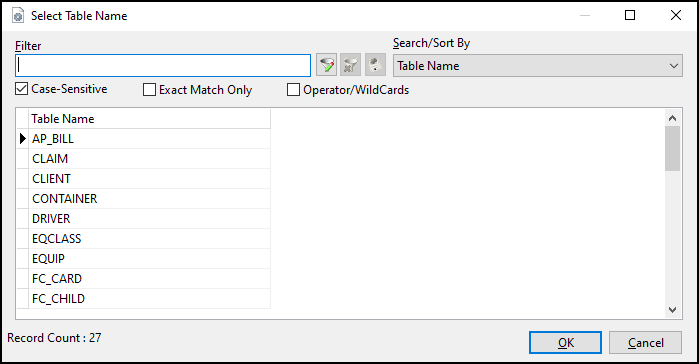Viewport: 699px width, 364px height.
Task: Open the Search/Sort By dropdown
Action: pyautogui.click(x=538, y=65)
